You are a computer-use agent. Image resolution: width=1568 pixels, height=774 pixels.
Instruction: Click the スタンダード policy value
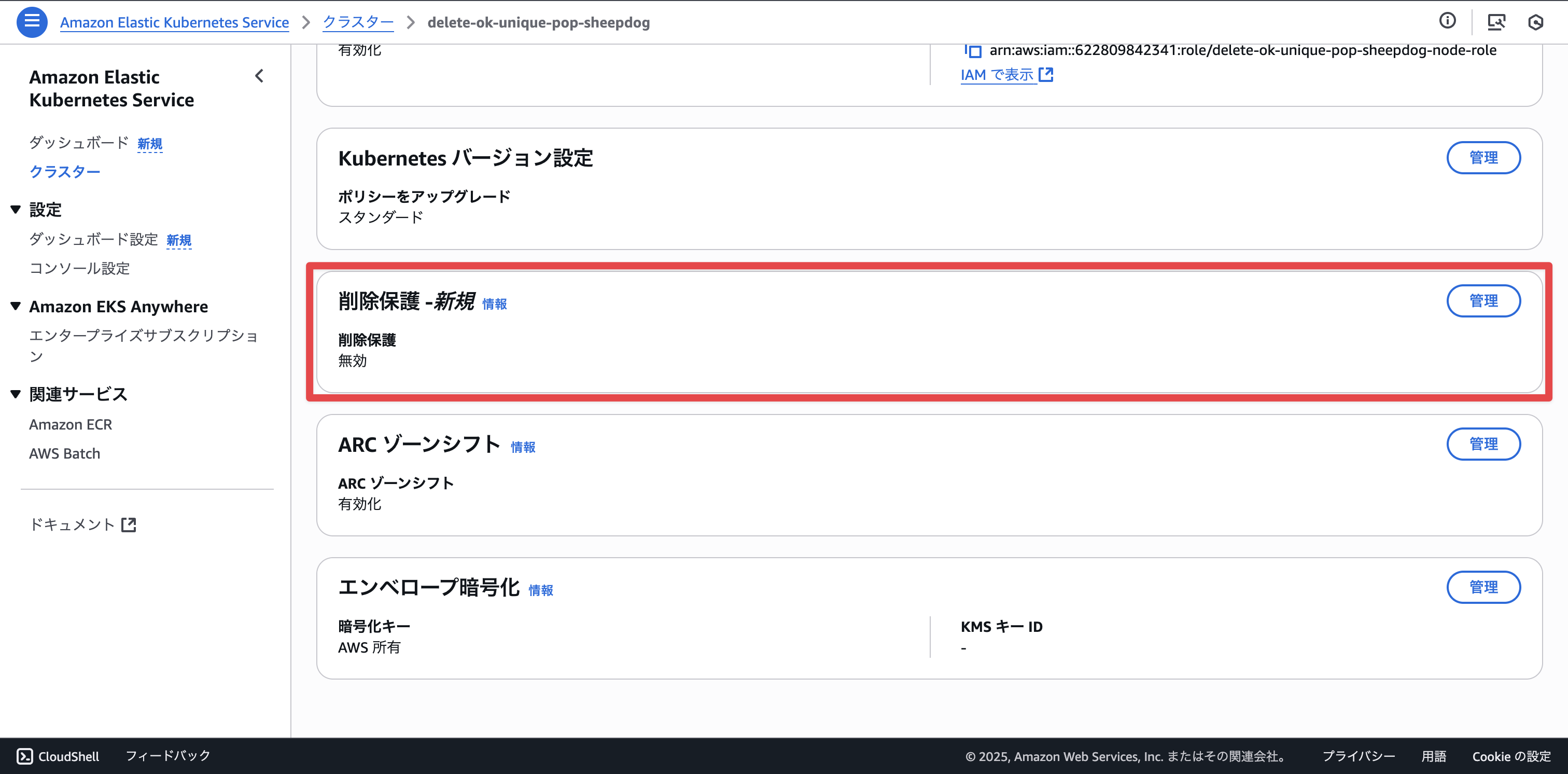point(381,217)
